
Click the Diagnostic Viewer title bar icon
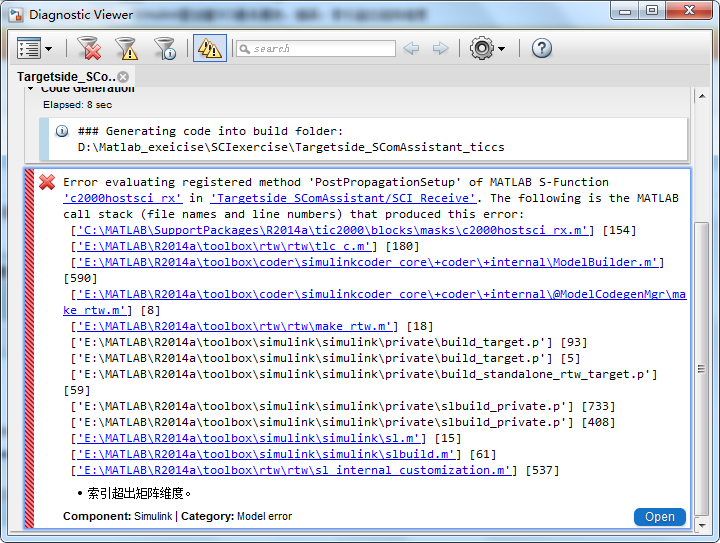click(x=16, y=15)
